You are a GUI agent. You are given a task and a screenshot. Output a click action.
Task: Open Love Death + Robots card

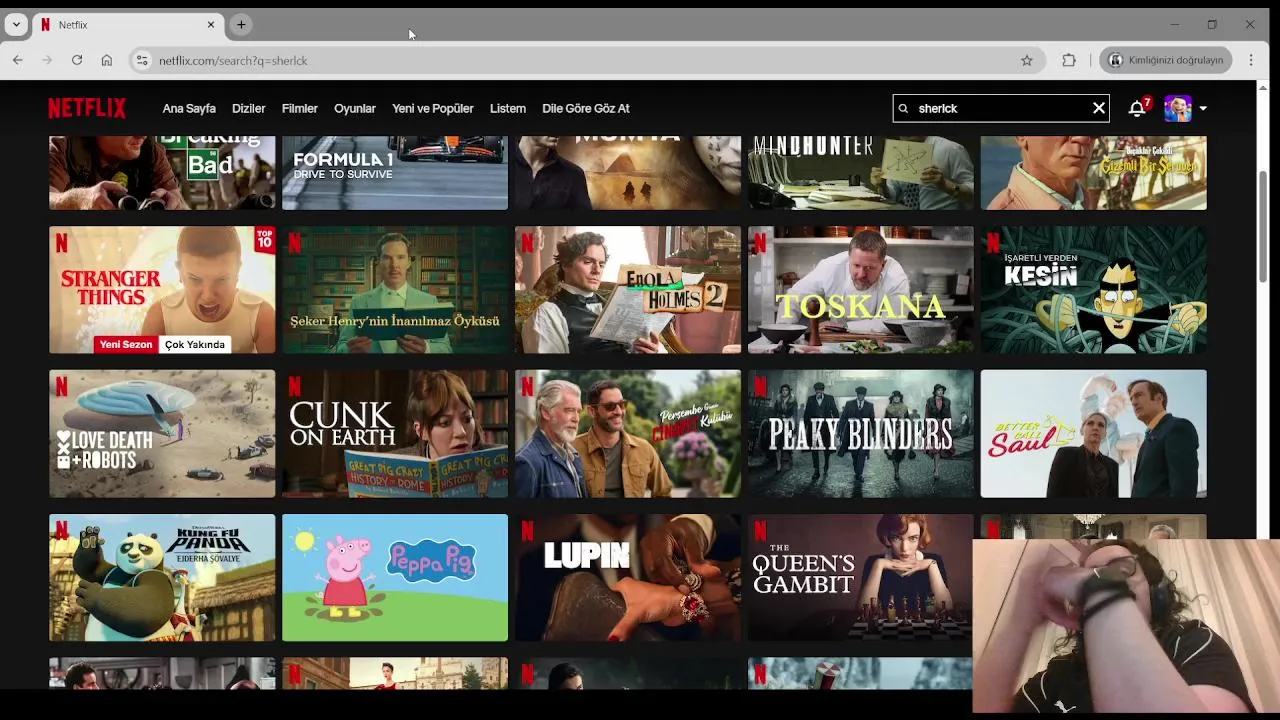[x=162, y=433]
